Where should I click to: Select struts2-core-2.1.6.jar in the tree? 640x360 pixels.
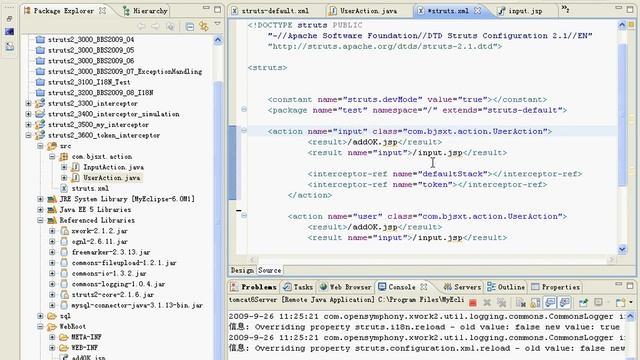113,294
